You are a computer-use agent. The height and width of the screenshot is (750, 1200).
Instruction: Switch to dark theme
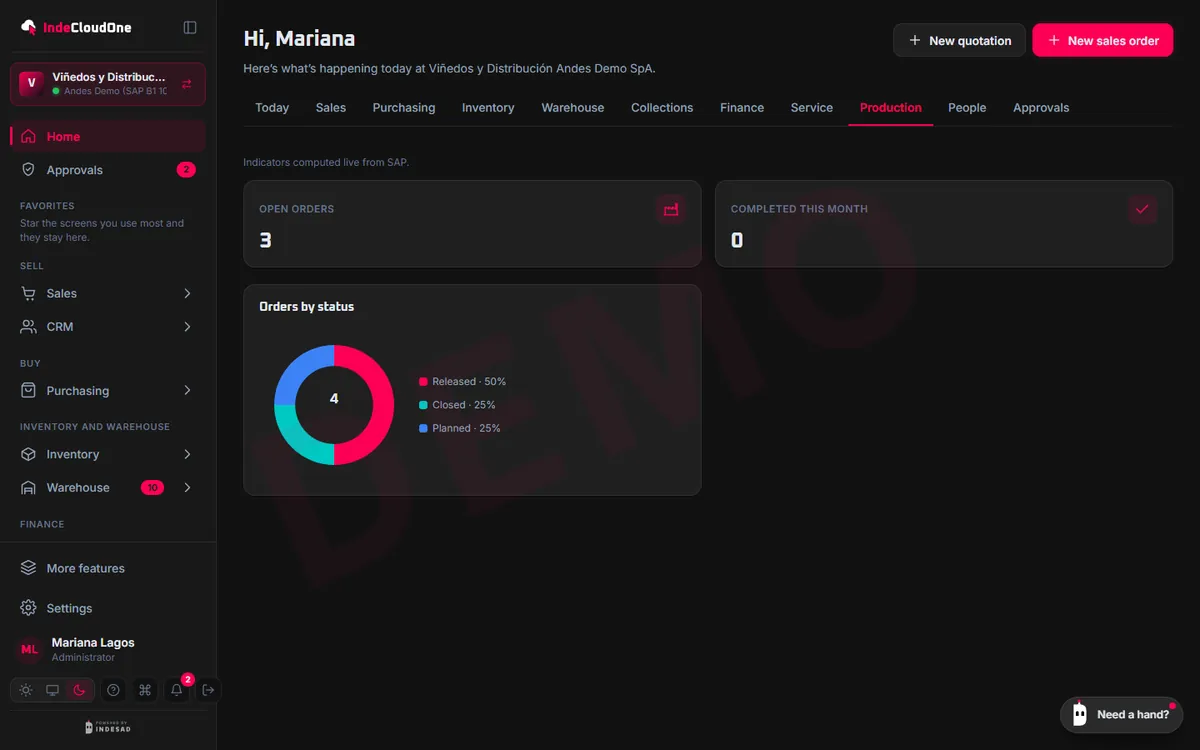click(79, 690)
